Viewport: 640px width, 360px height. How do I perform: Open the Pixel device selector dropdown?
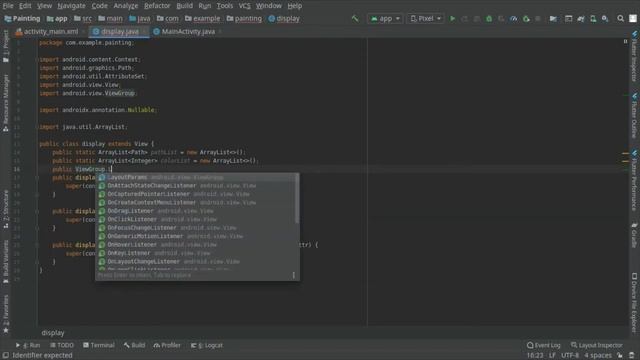point(425,19)
